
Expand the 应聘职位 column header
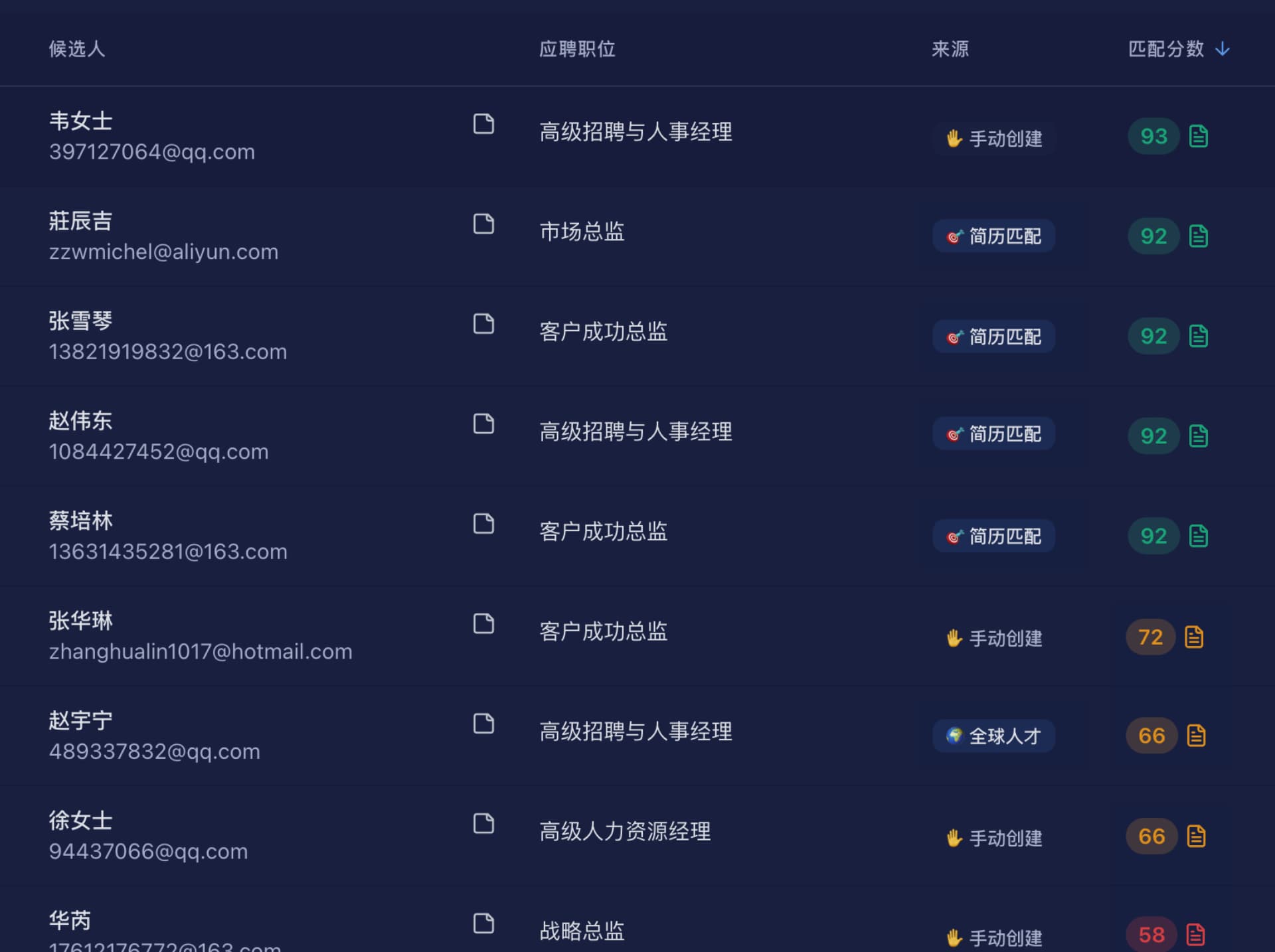[576, 48]
